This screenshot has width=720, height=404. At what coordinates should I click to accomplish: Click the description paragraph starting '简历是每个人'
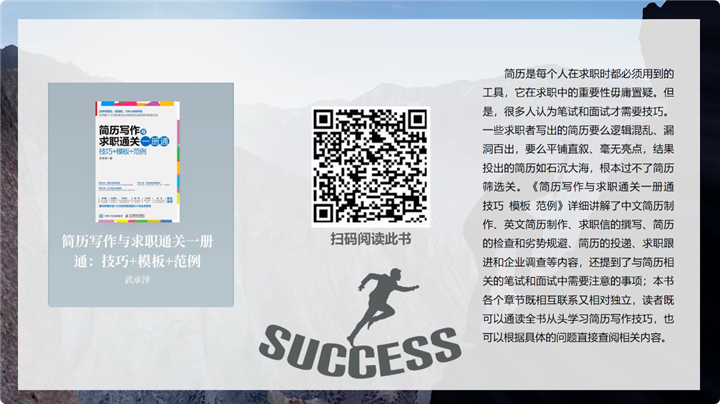tap(578, 206)
